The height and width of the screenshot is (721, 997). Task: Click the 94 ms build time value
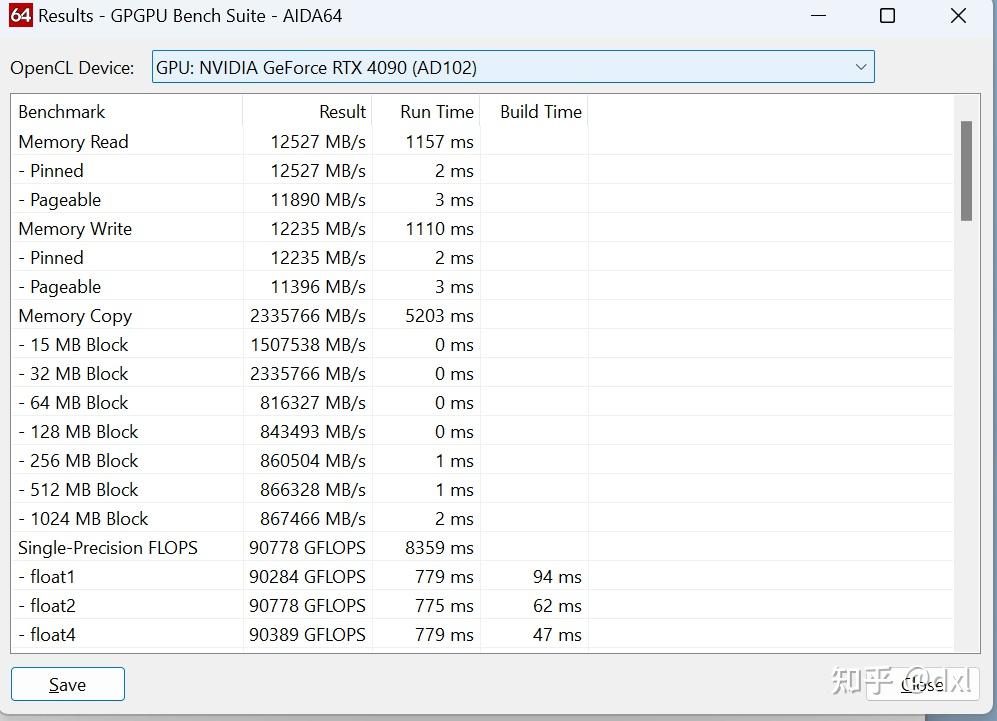coord(557,577)
